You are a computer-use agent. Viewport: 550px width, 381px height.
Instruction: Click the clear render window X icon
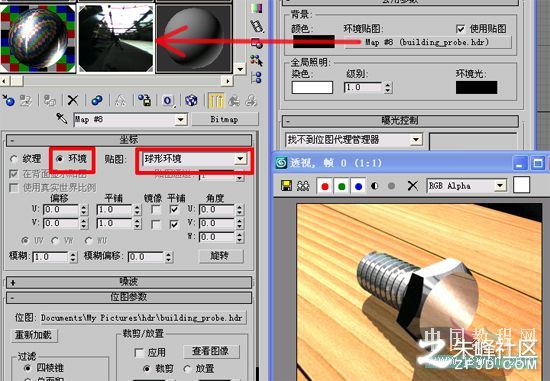click(412, 186)
